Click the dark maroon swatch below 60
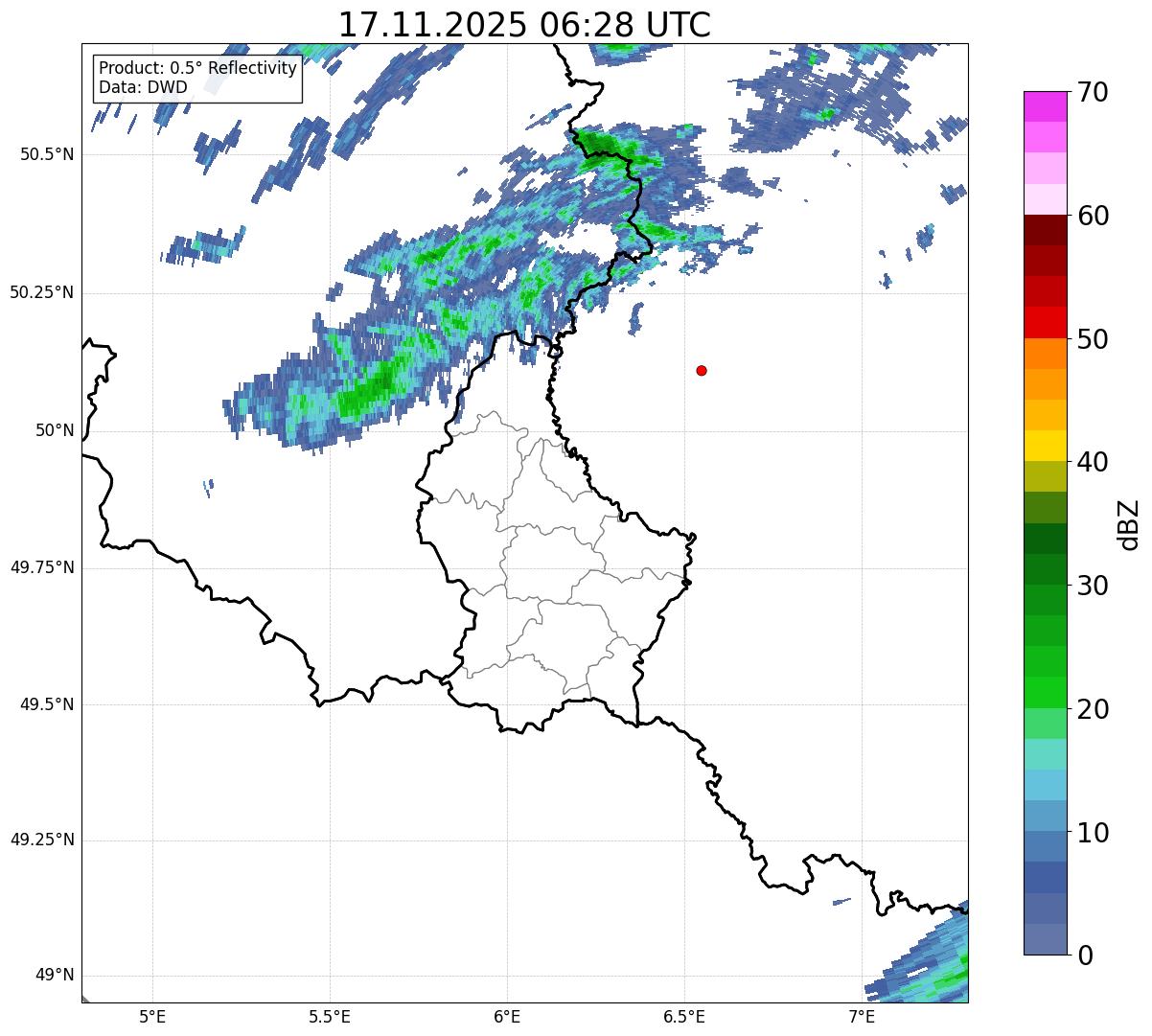 pyautogui.click(x=1045, y=230)
